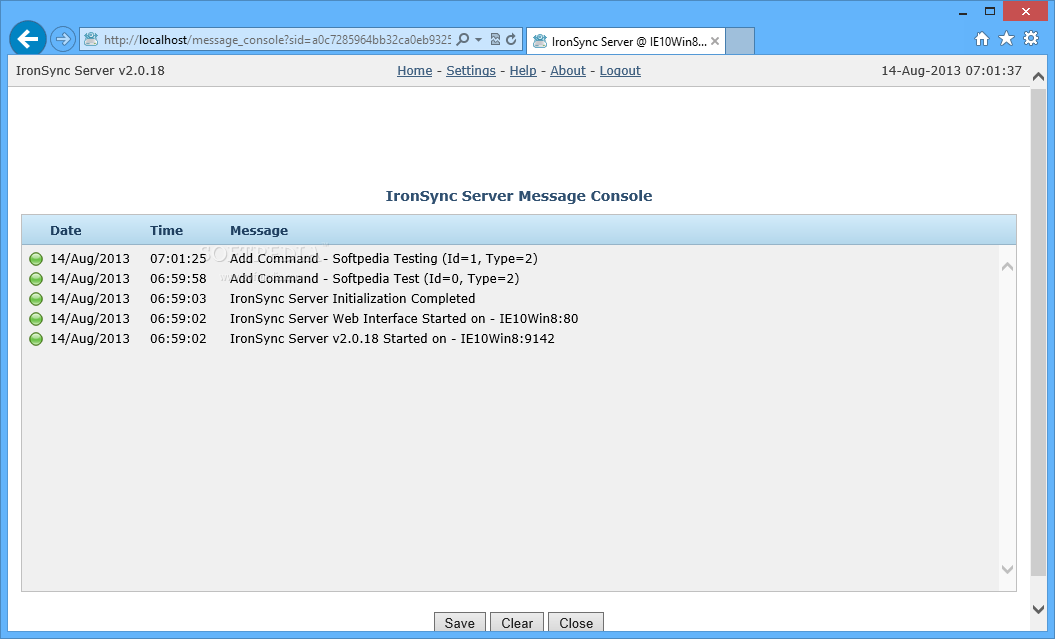Screen dimensions: 1055x639
Task: Select 'Web Interface Started on - IE10Win8:80' message
Action: [404, 319]
